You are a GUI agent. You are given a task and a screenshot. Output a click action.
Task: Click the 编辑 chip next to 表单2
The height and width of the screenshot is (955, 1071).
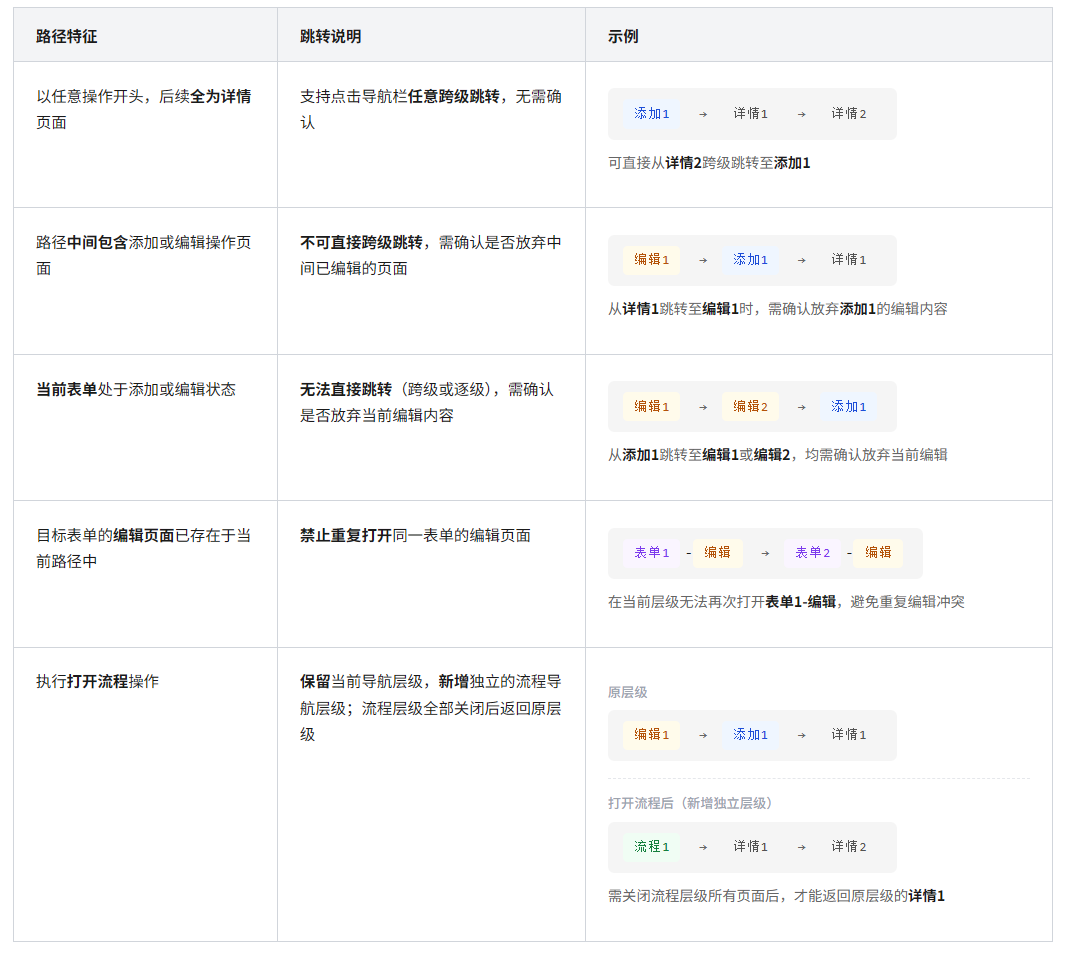click(878, 553)
